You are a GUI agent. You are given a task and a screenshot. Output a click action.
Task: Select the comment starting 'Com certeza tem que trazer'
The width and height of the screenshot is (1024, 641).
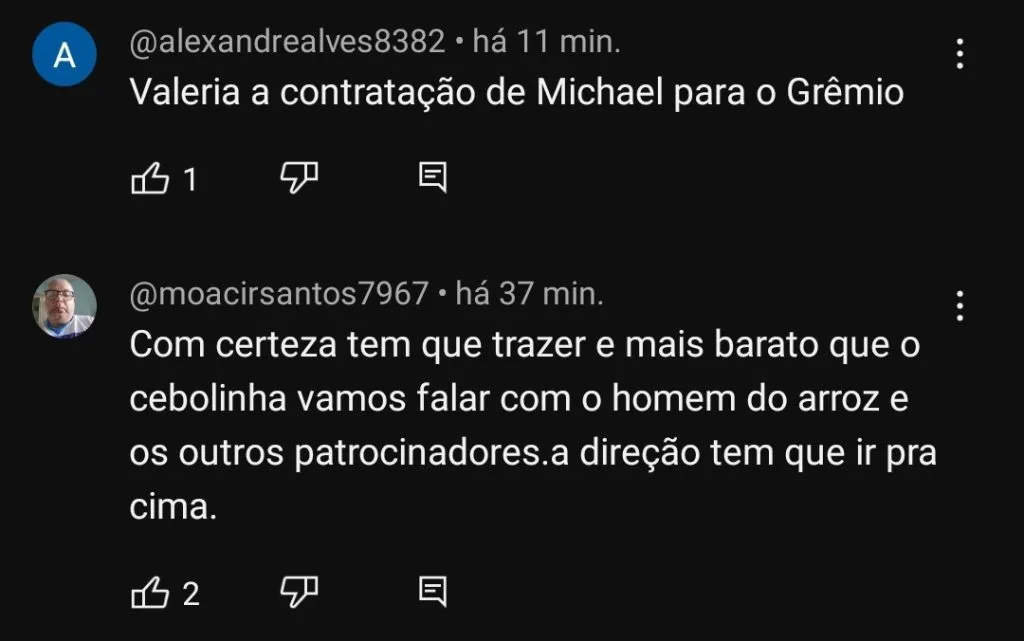[533, 426]
